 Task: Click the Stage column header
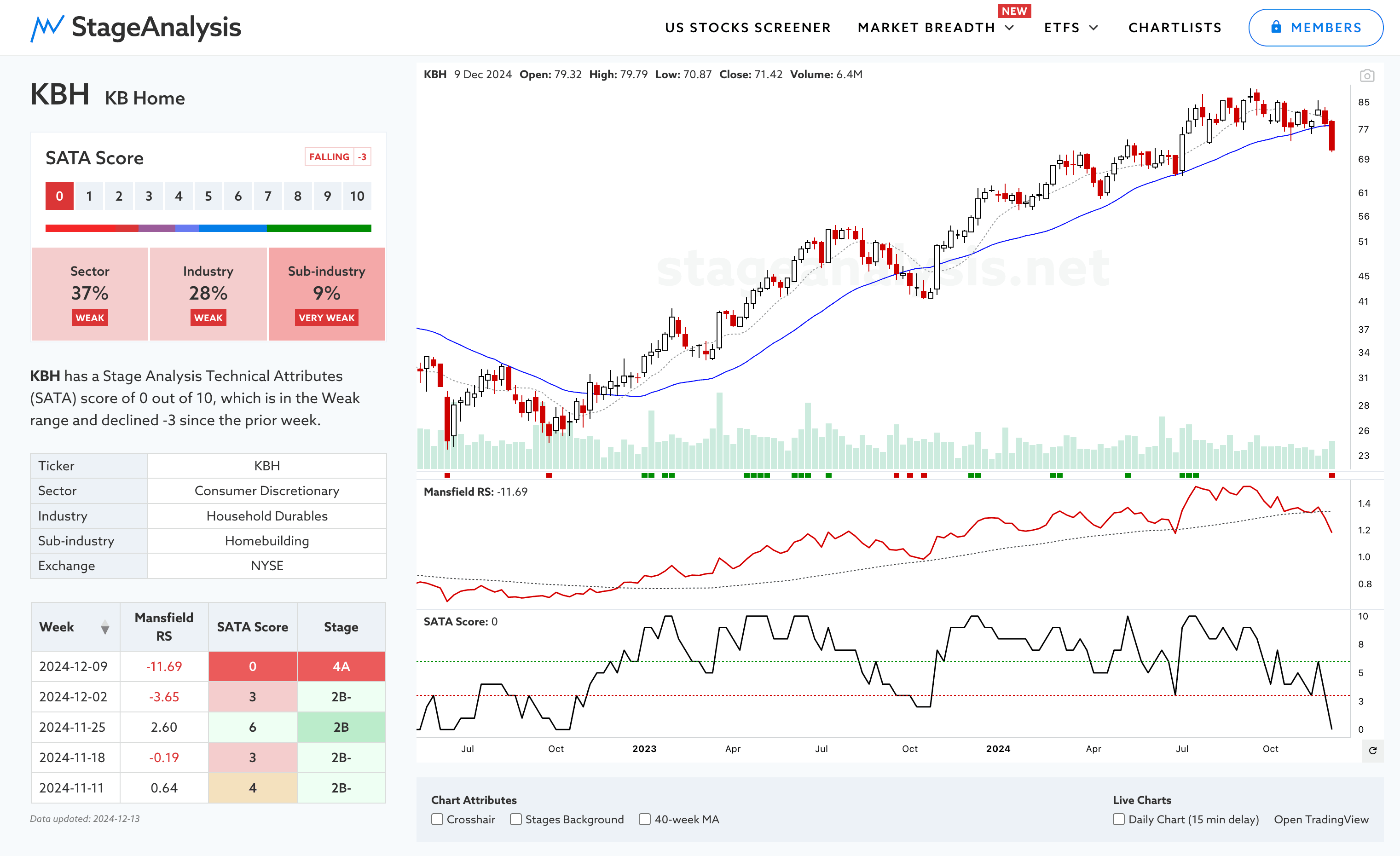341,626
